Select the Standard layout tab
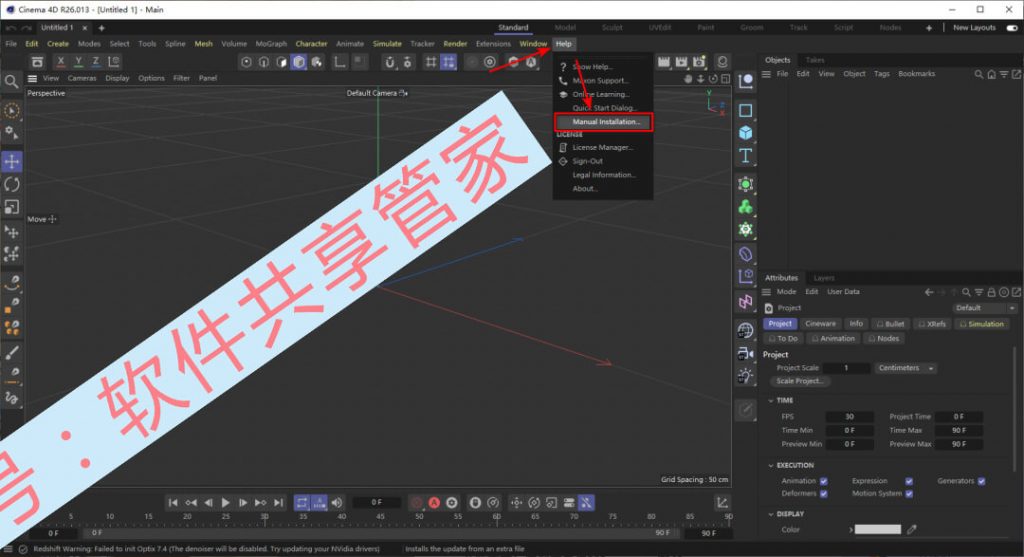This screenshot has height=557, width=1024. pos(513,27)
